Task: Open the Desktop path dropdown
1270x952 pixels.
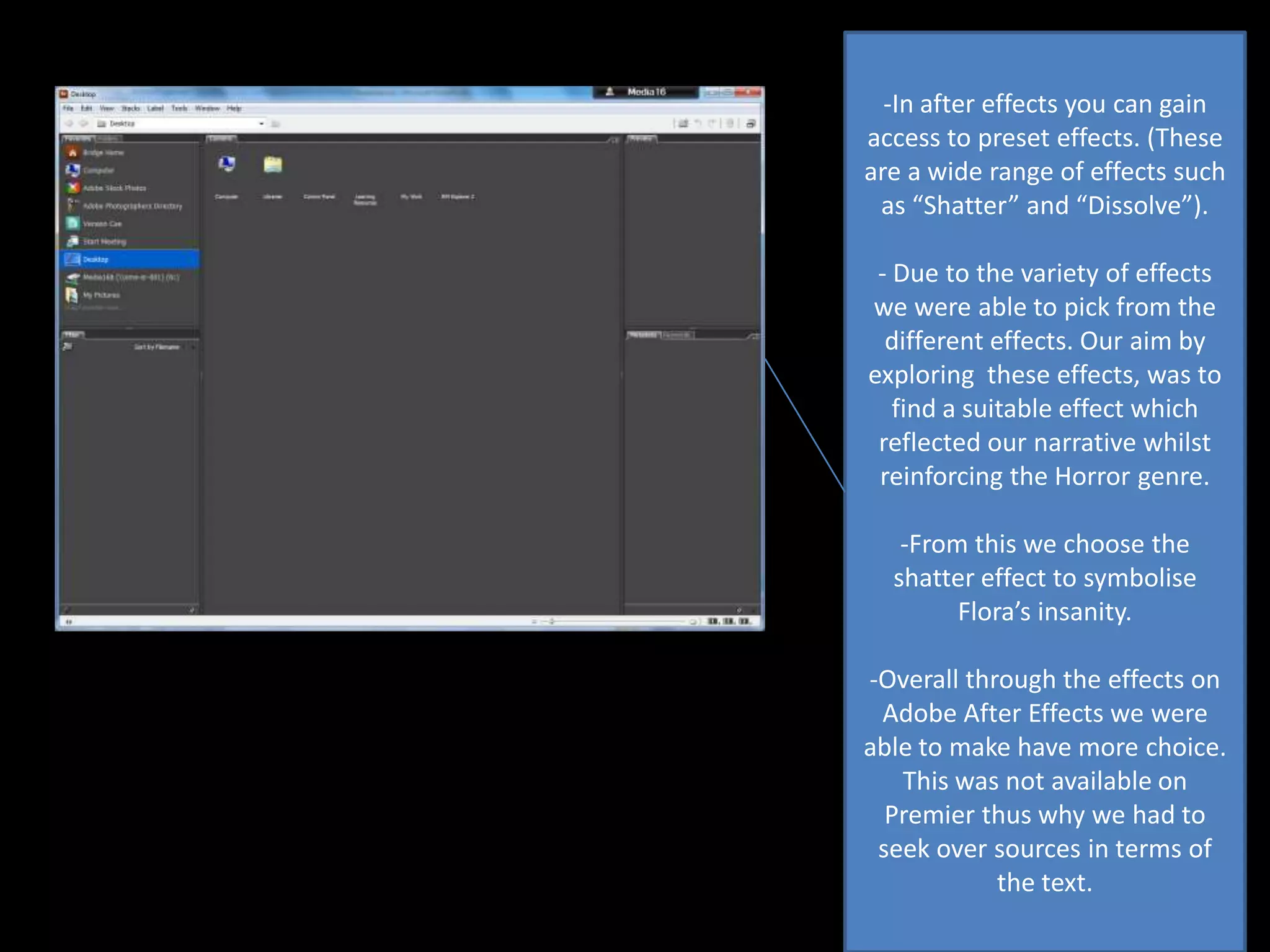Action: tap(261, 123)
